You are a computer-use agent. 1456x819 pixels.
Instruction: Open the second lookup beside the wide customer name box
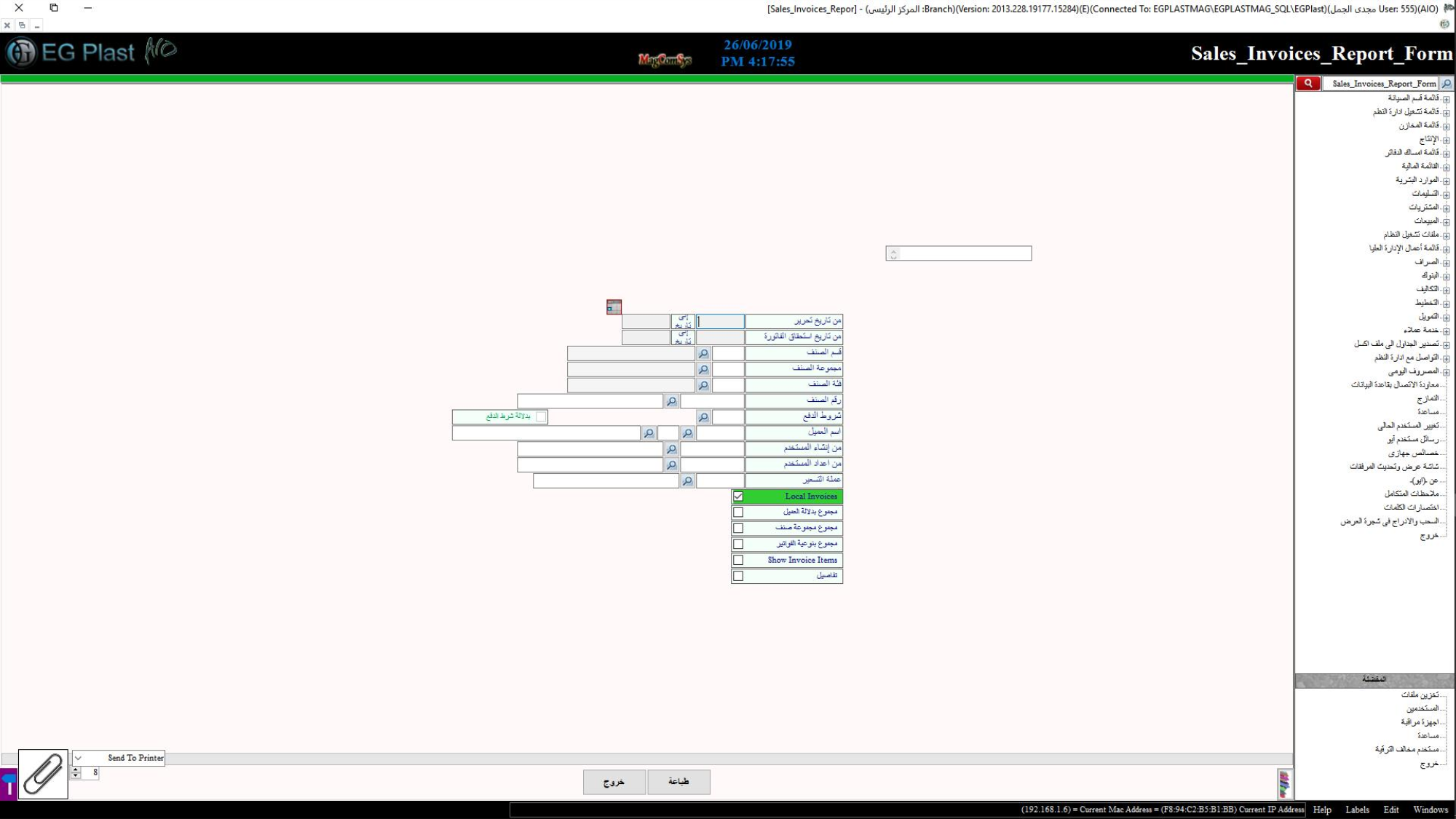point(648,434)
